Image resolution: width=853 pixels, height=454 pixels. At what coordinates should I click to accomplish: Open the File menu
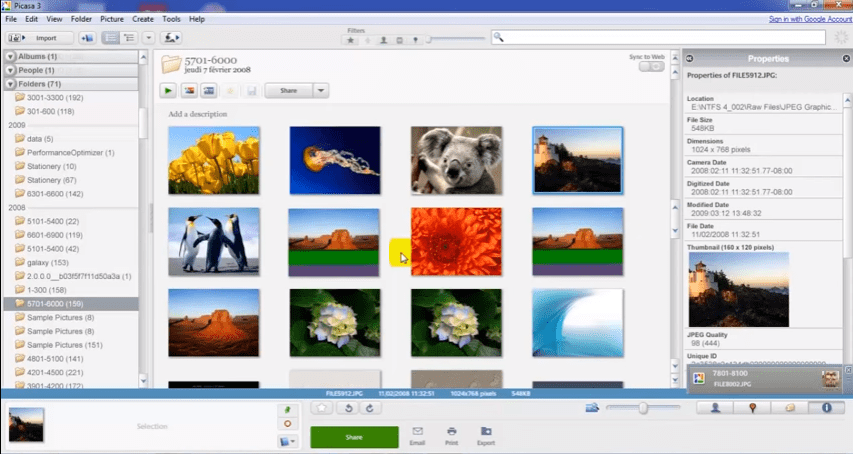tap(11, 19)
